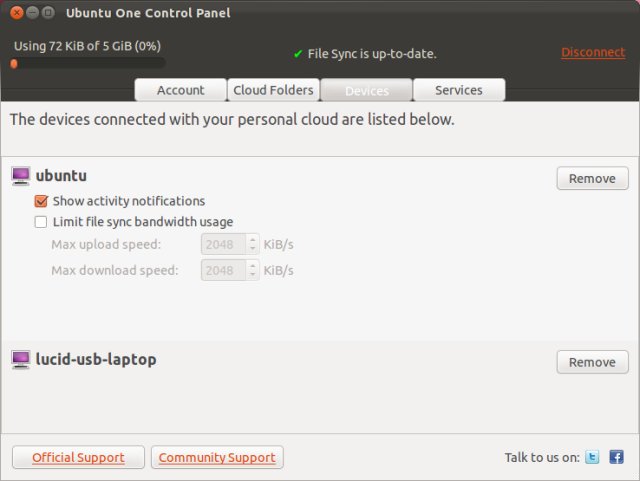
Task: Remove the lucid-usb-laptop device
Action: (x=592, y=362)
